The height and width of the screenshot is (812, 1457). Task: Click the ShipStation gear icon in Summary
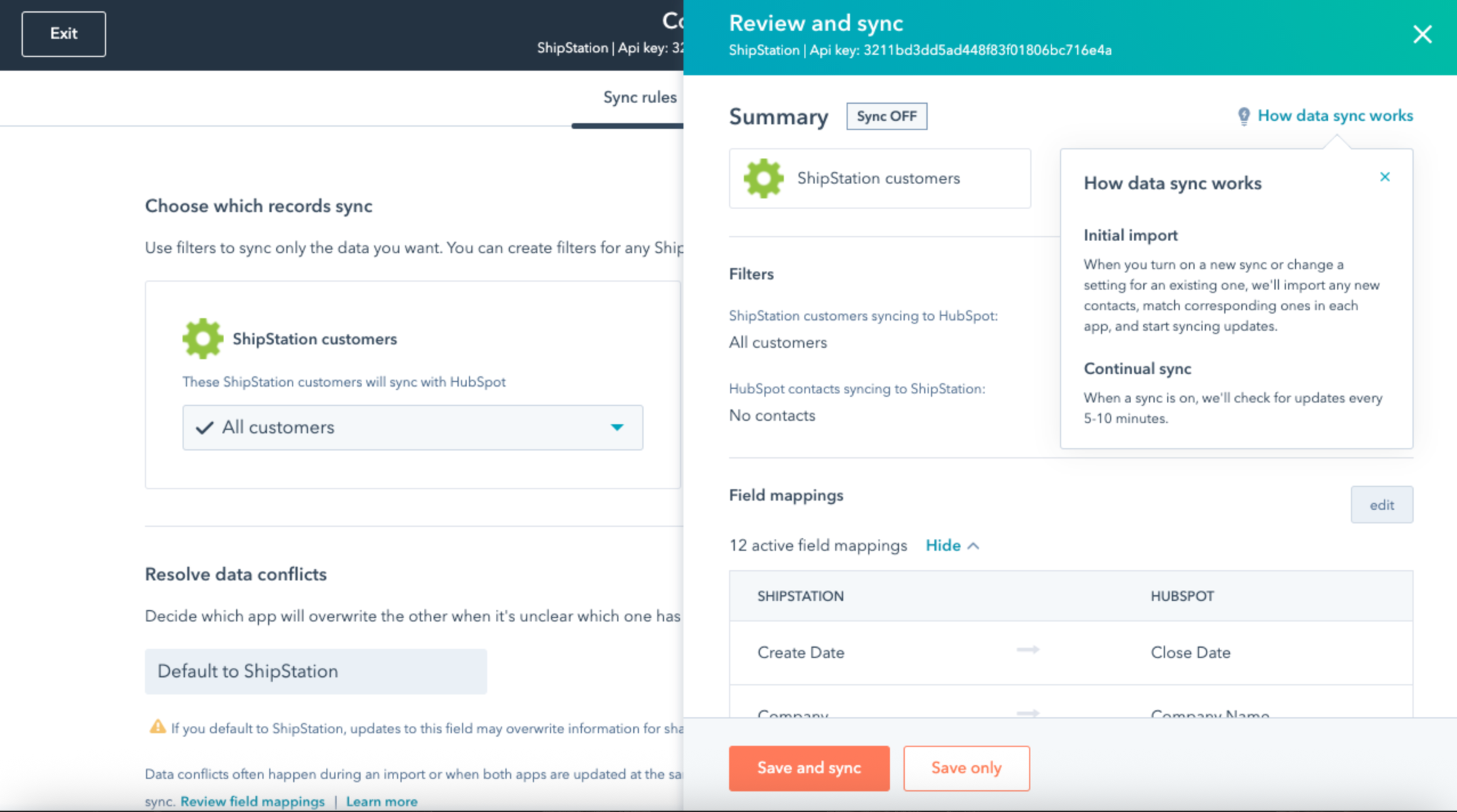point(763,178)
